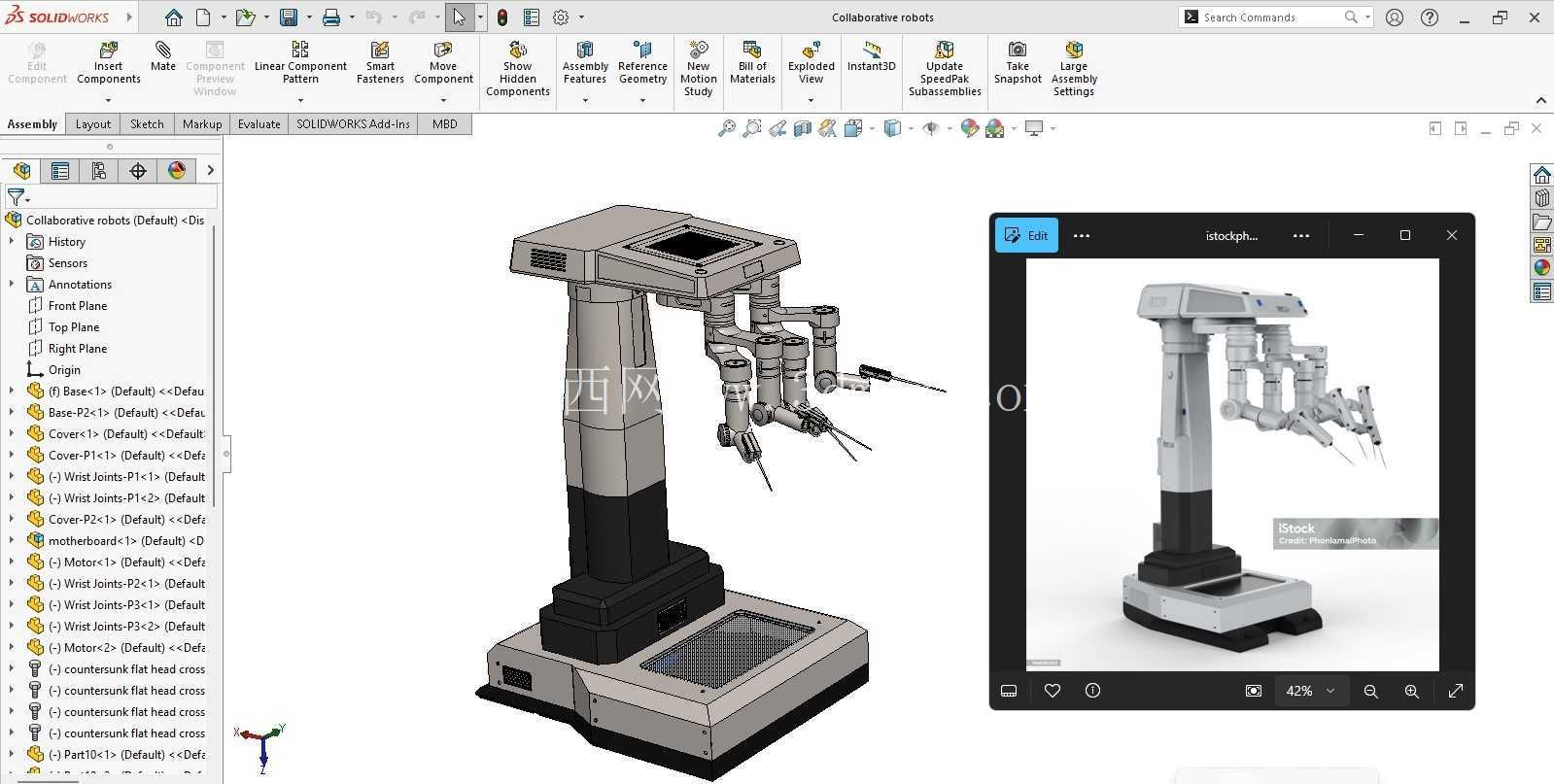1554x784 pixels.
Task: Open Large Assembly Settings
Action: [x=1074, y=69]
